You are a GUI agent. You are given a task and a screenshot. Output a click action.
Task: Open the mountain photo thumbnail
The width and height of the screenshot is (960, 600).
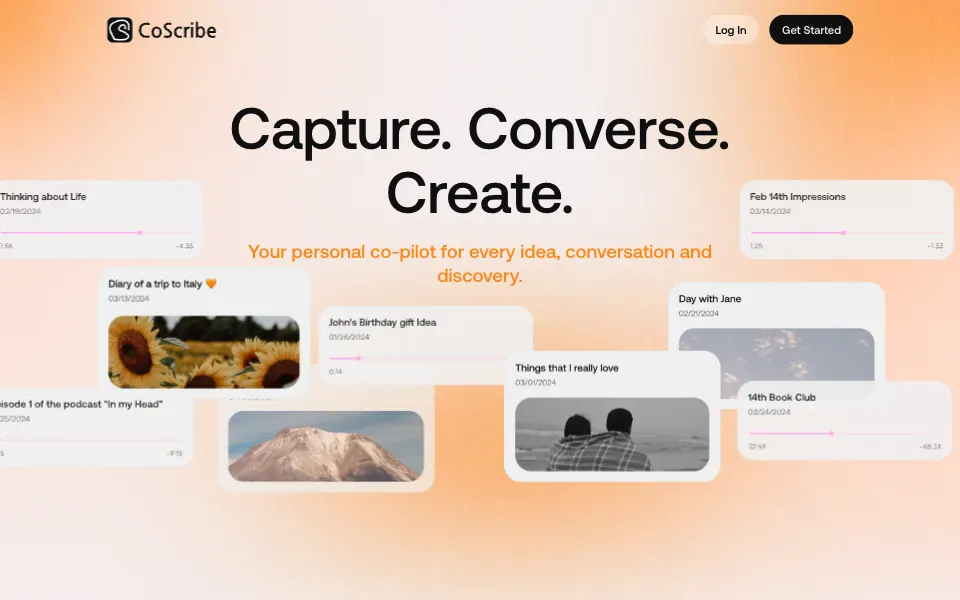(326, 446)
